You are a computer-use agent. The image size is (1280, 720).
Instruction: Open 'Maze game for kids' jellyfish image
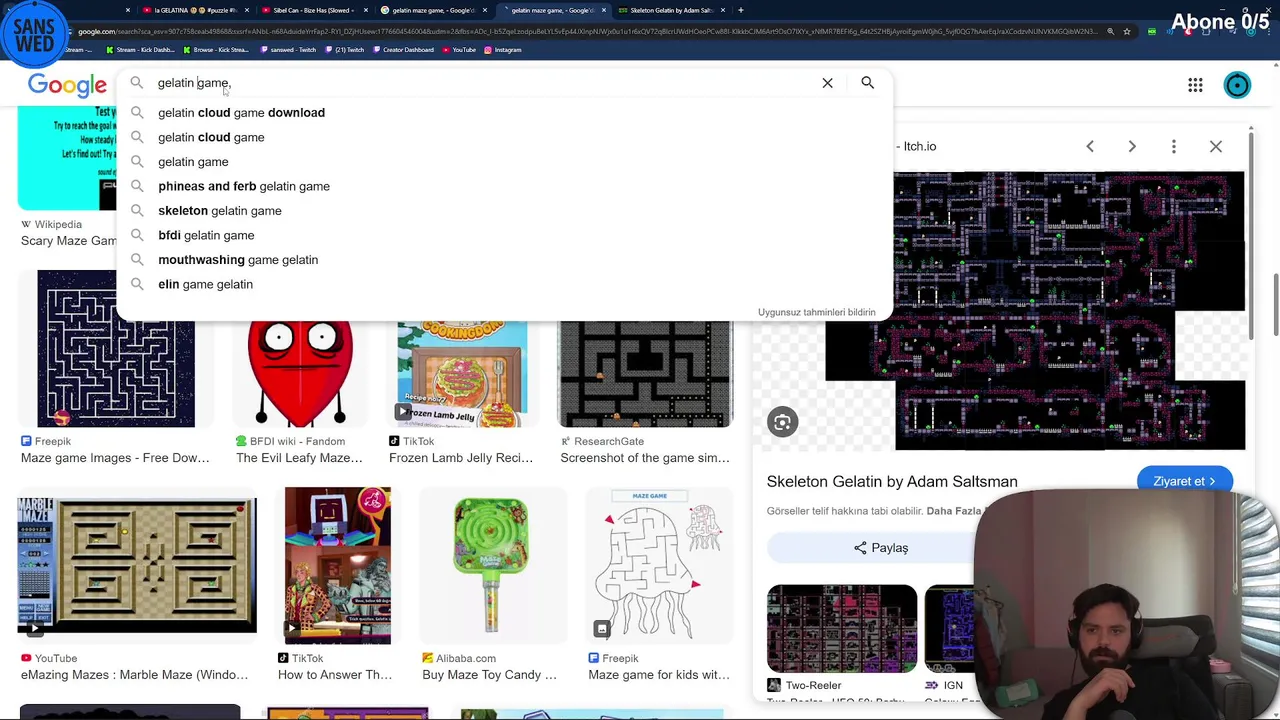(x=660, y=565)
